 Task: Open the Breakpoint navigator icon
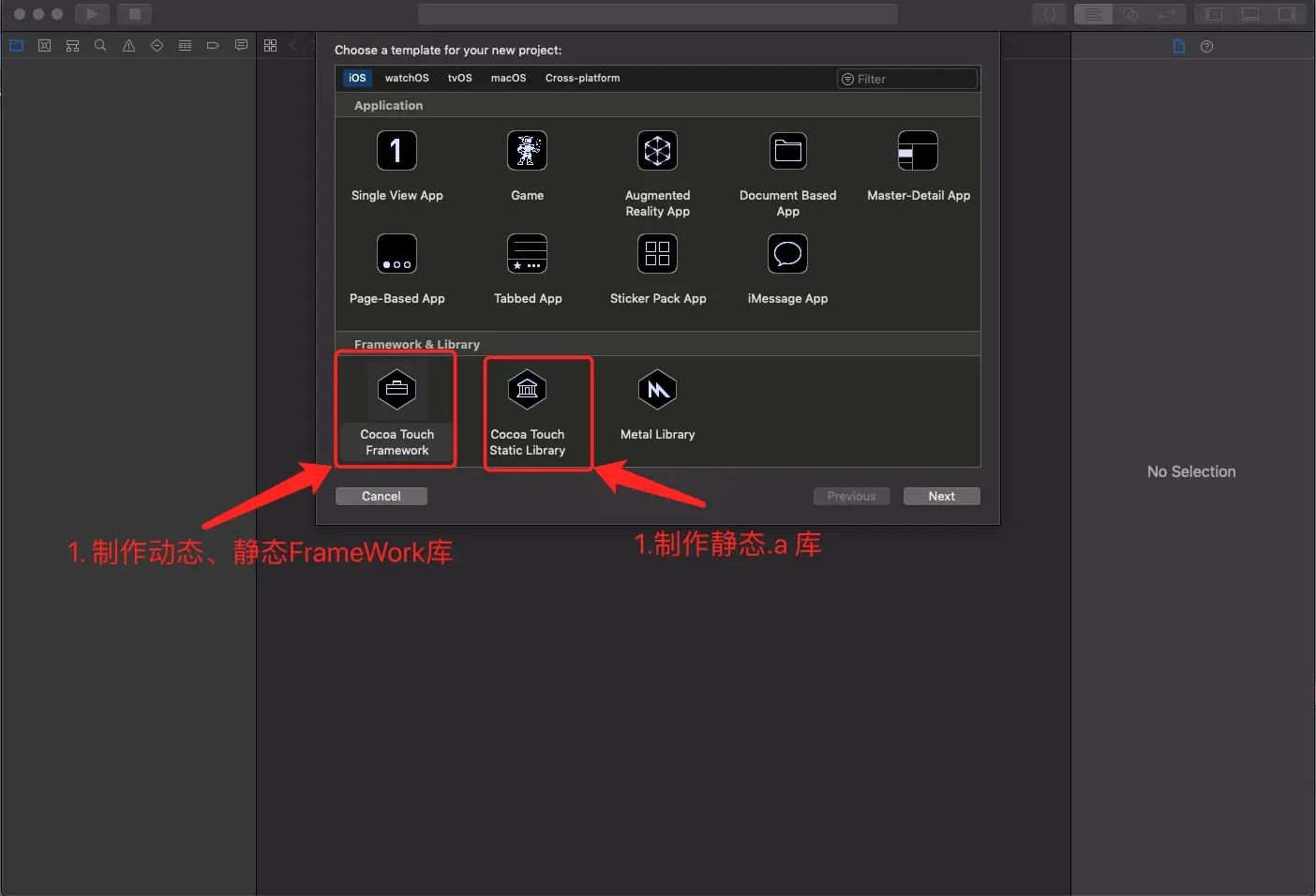[x=213, y=45]
